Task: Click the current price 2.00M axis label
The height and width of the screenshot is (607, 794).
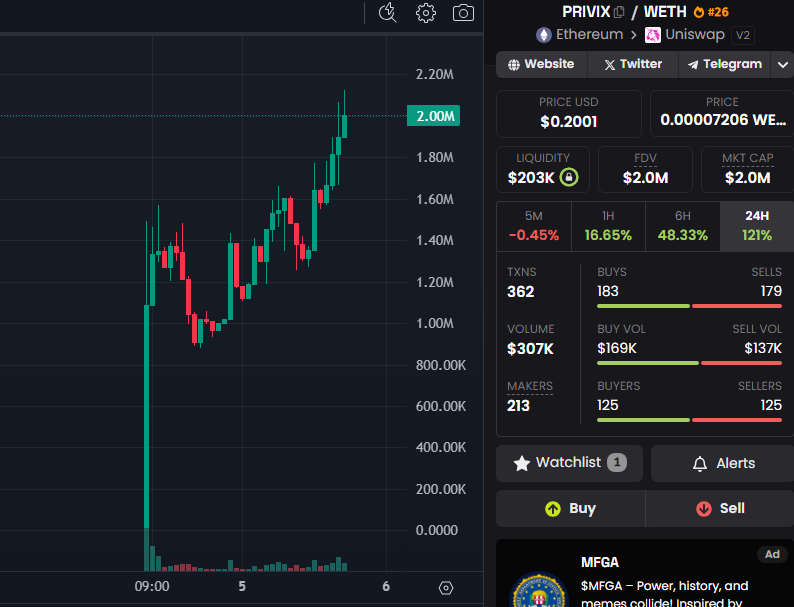Action: click(433, 116)
